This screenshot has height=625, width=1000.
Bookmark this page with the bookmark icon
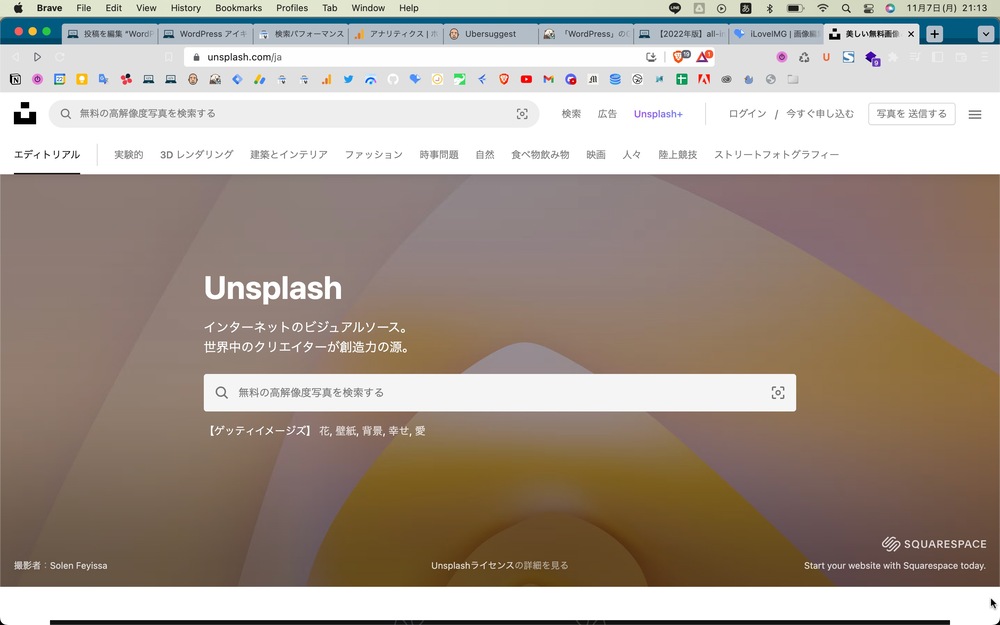[168, 57]
